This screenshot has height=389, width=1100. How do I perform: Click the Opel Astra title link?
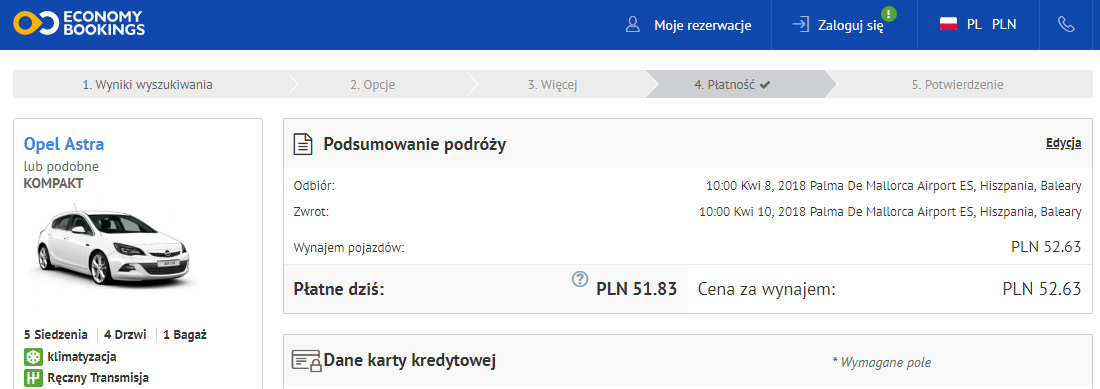[x=64, y=144]
